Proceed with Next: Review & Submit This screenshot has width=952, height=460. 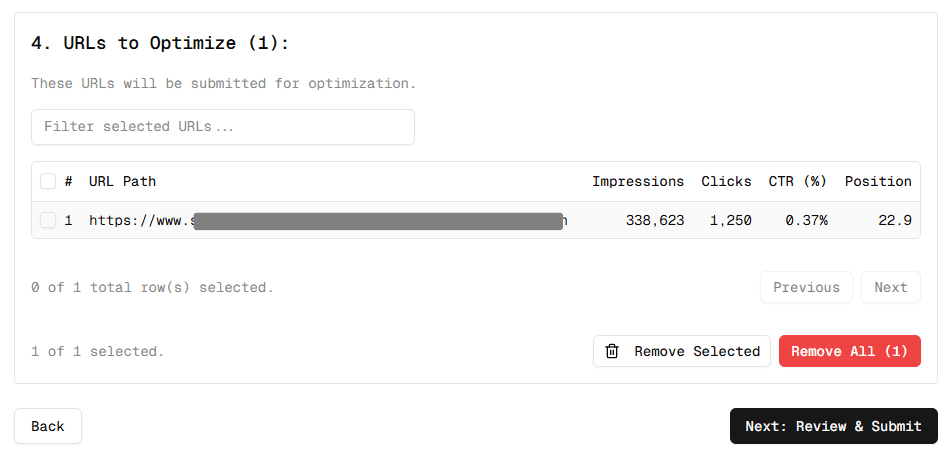point(833,426)
